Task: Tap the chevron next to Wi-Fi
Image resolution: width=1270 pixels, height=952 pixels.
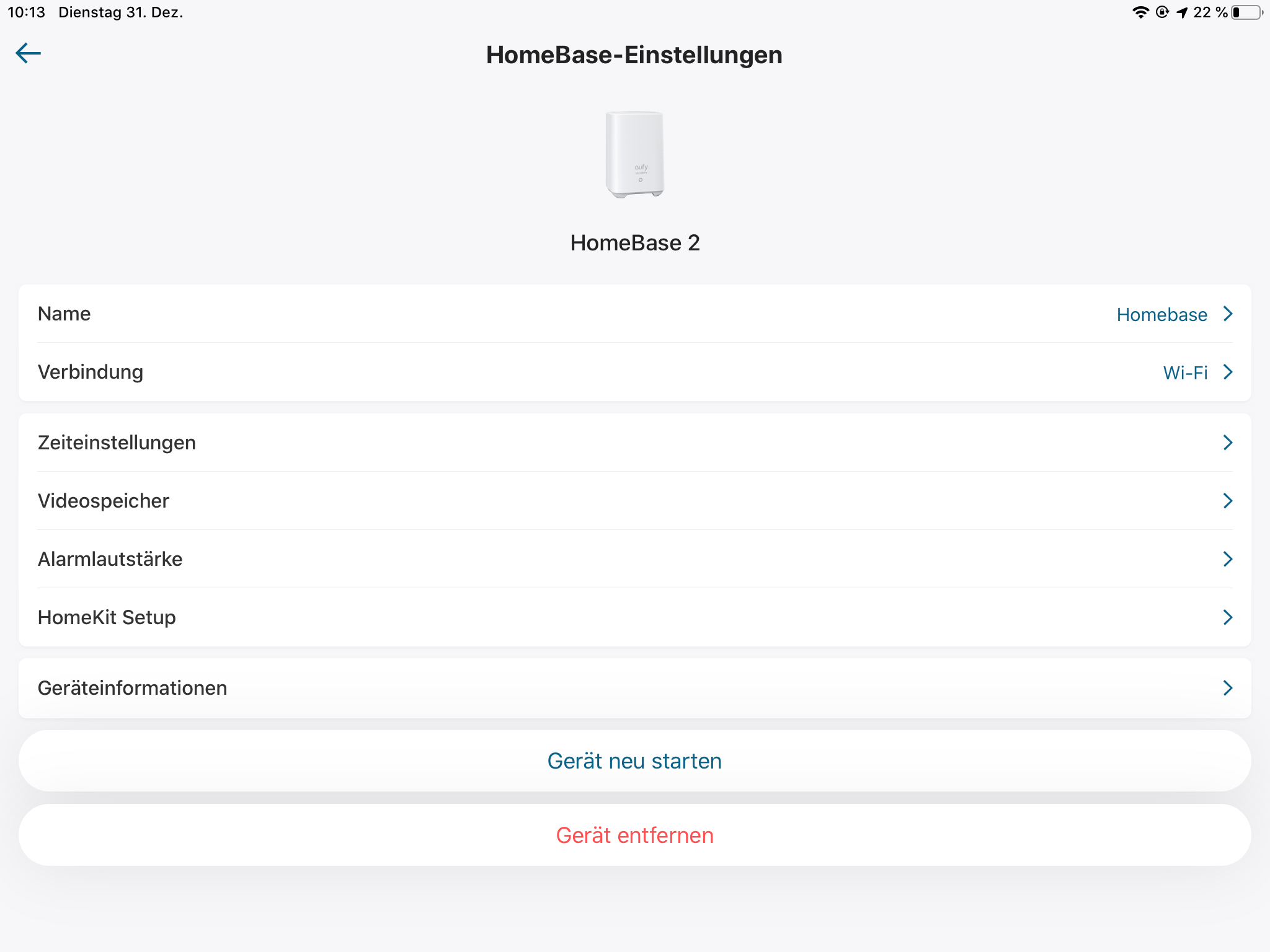Action: point(1228,372)
